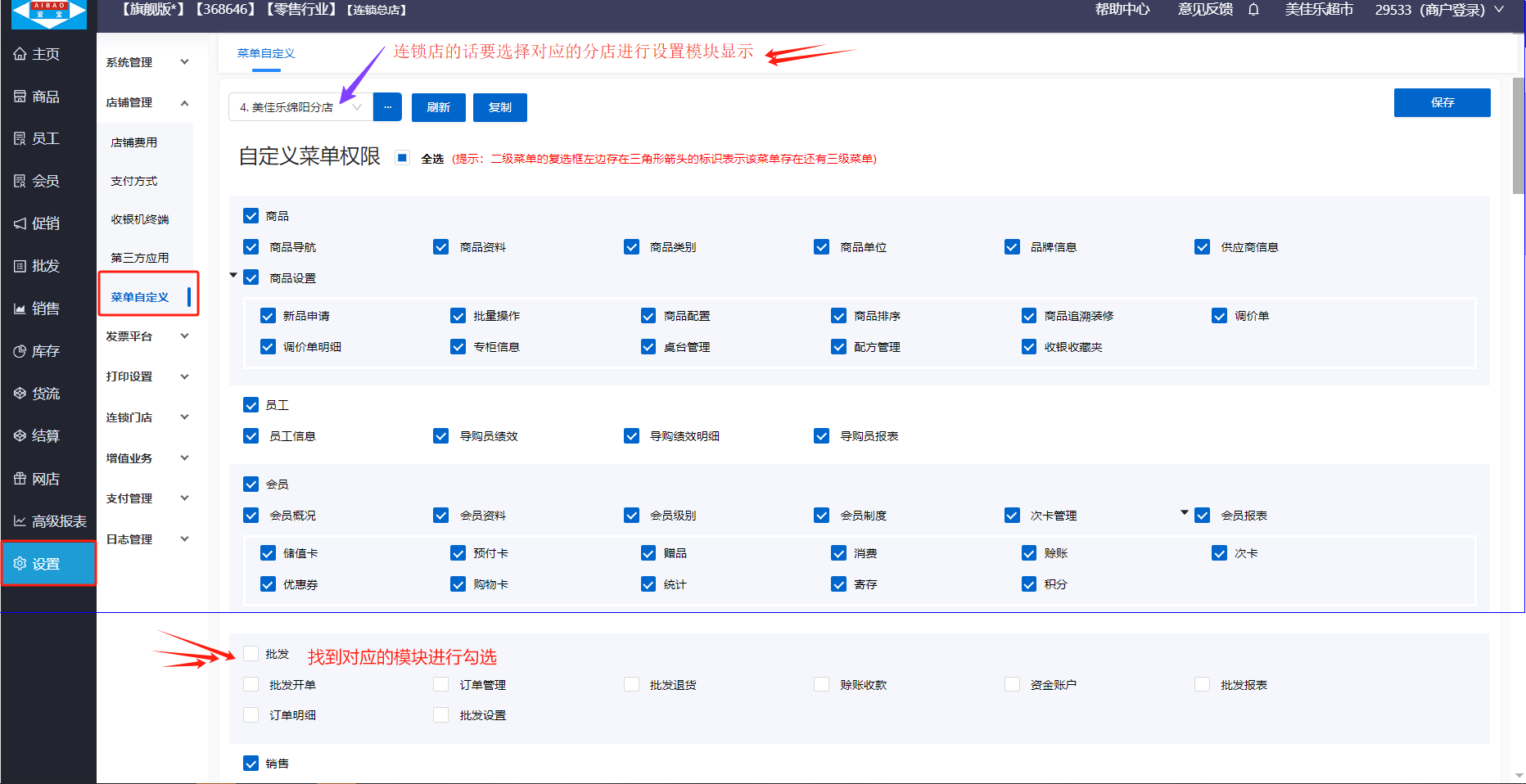Open the 网店 shop icon
Screen dimensions: 1526x784
coord(20,479)
